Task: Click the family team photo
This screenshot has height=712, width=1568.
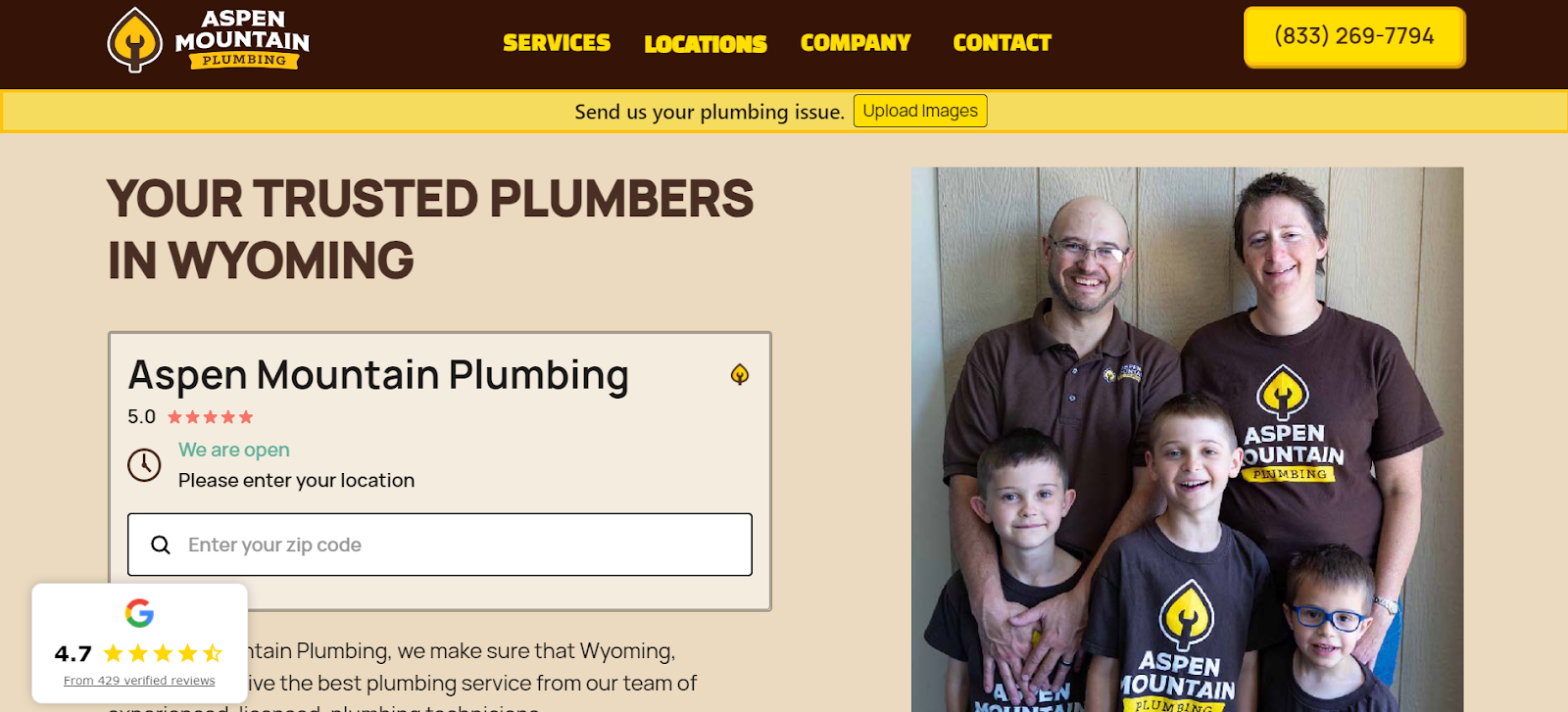Action: pyautogui.click(x=1187, y=440)
